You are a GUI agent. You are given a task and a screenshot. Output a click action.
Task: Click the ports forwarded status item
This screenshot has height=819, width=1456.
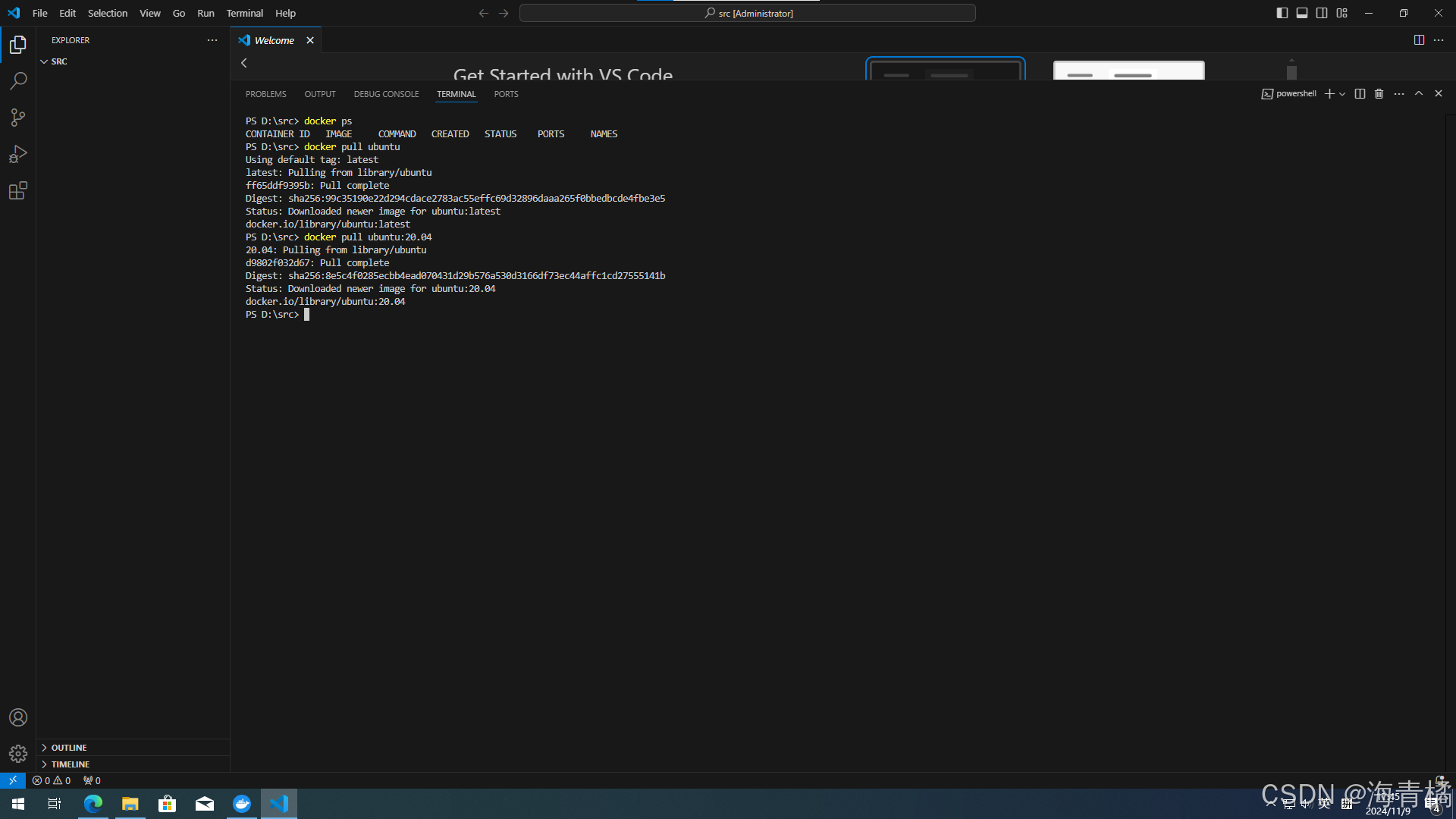92,780
